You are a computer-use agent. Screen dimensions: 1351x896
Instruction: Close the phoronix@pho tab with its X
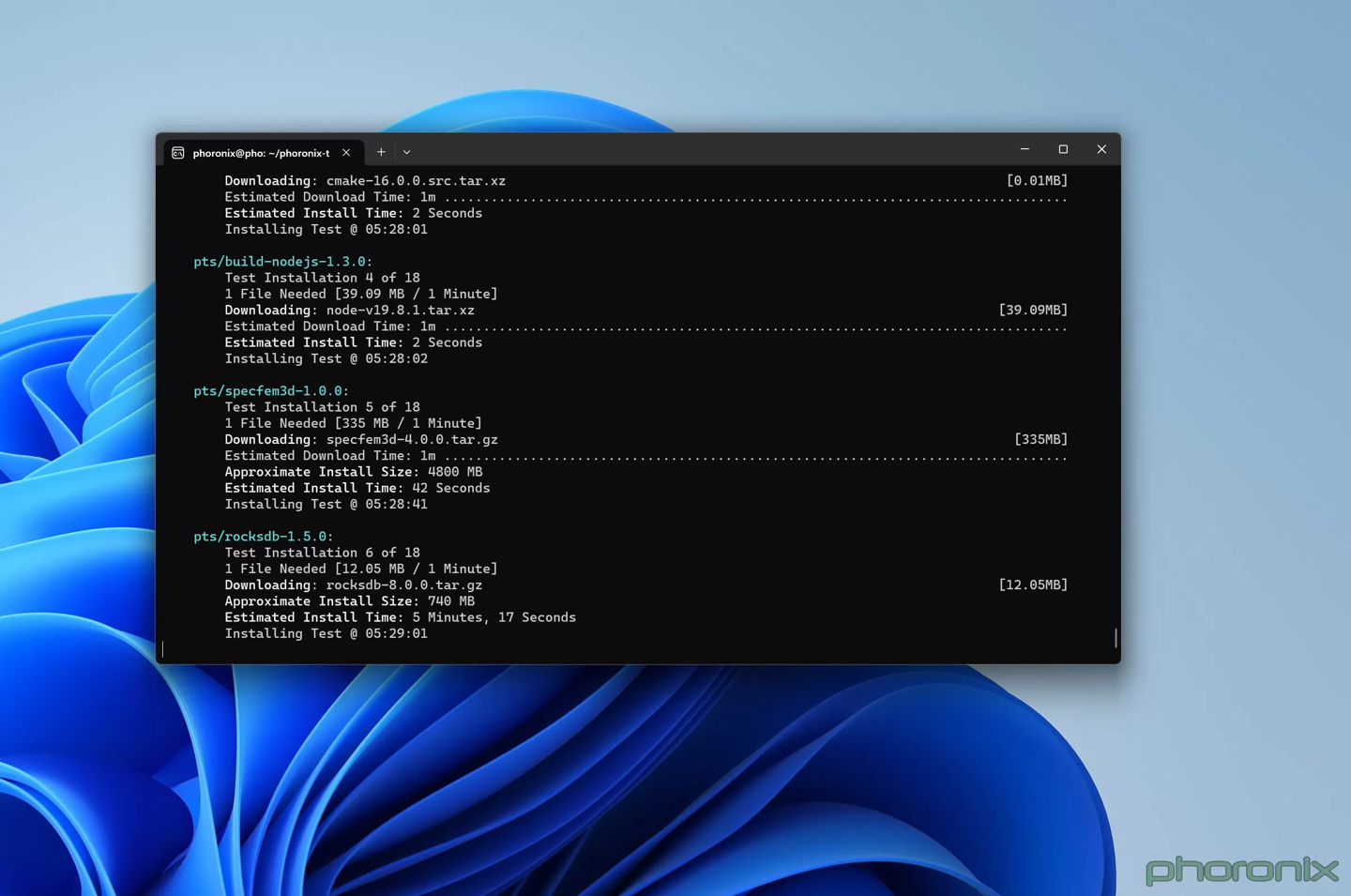(346, 152)
